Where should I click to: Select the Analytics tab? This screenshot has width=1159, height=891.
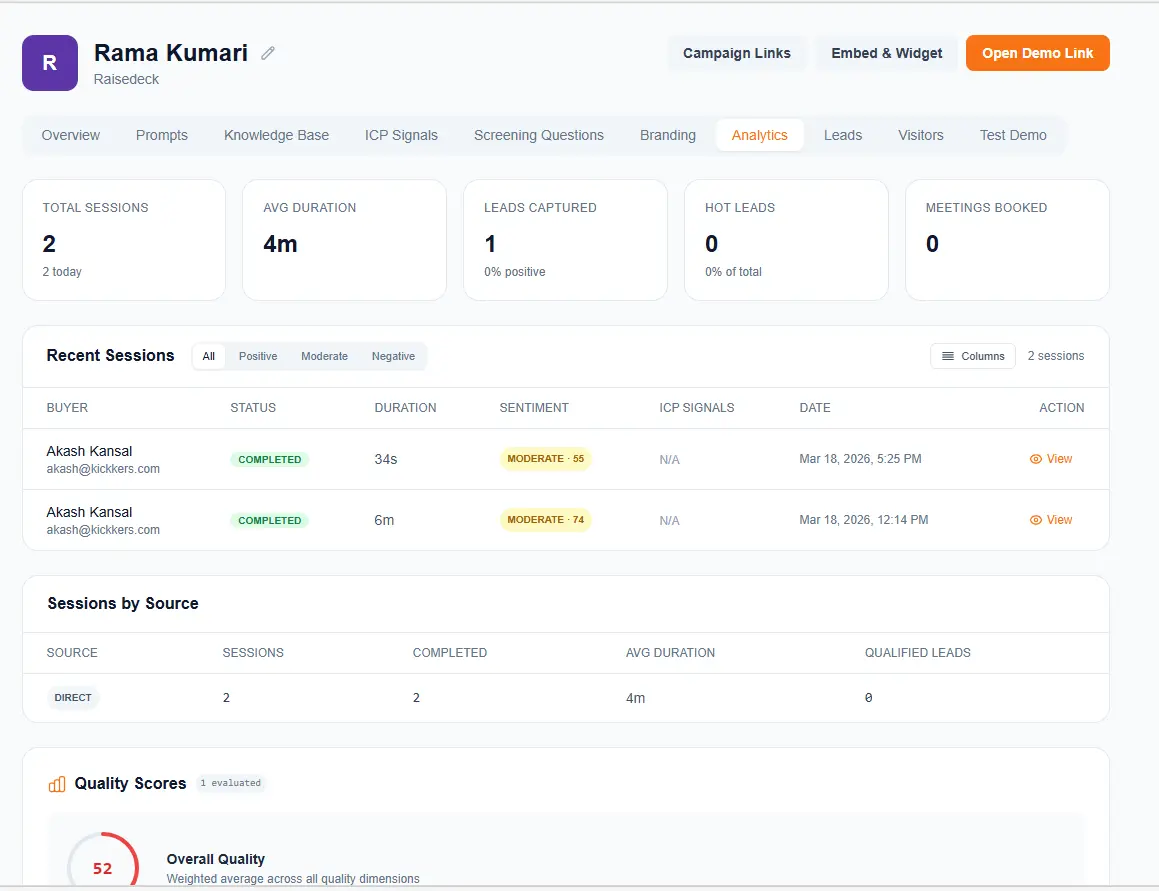click(x=759, y=135)
